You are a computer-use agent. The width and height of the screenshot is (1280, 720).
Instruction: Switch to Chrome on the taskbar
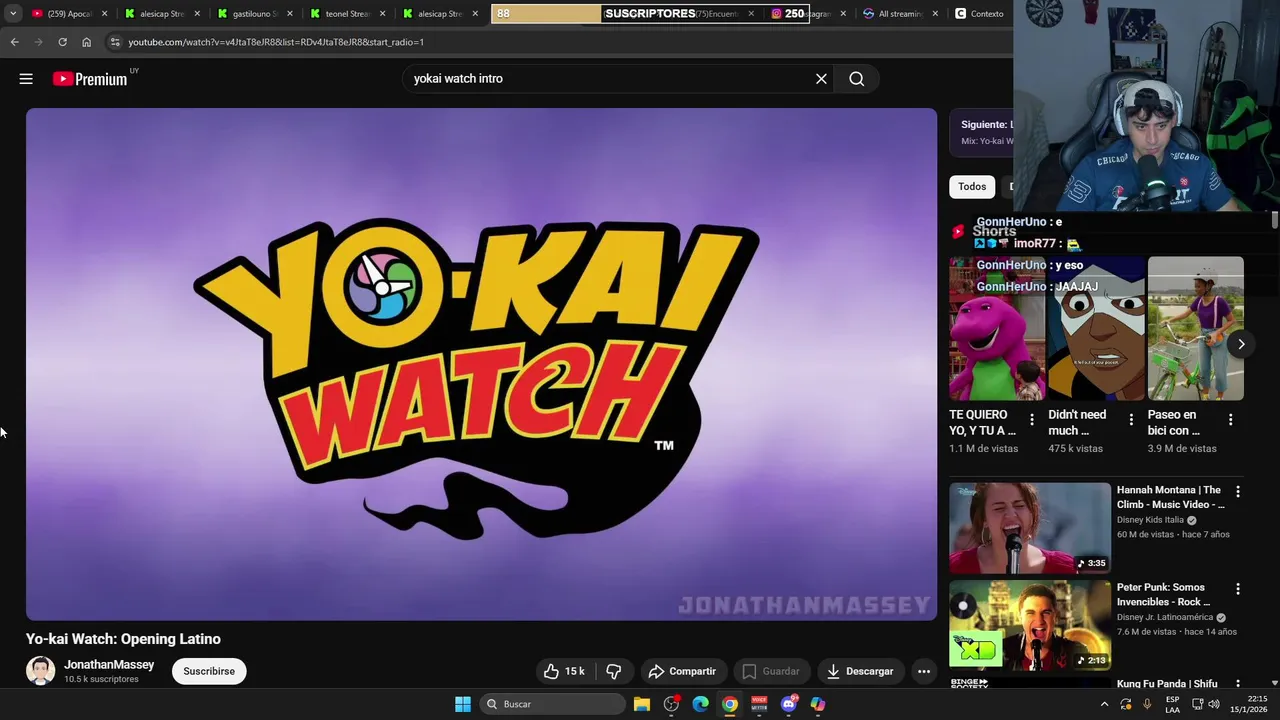pos(730,704)
